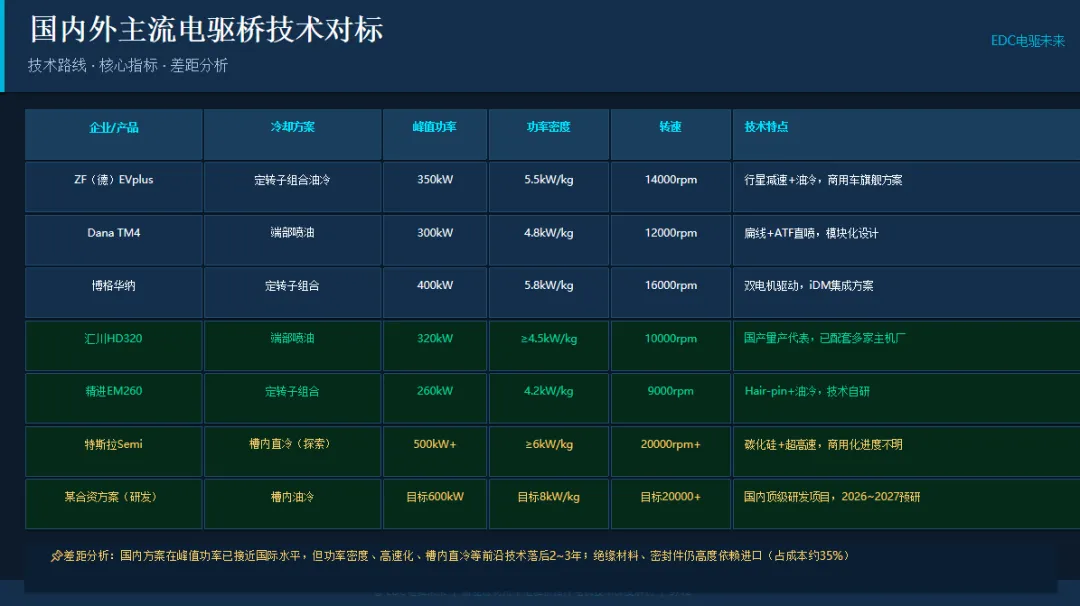
Task: Click the ≥6kW/kg cell
Action: 549,451
